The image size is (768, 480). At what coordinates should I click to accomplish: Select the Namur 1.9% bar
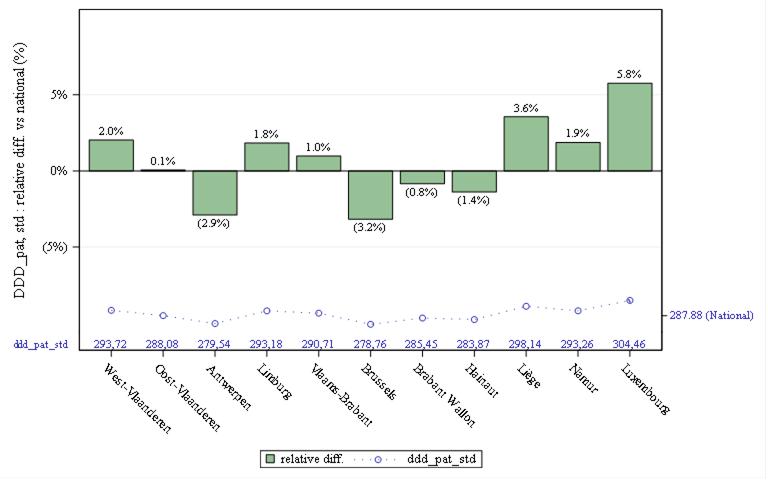(x=578, y=157)
